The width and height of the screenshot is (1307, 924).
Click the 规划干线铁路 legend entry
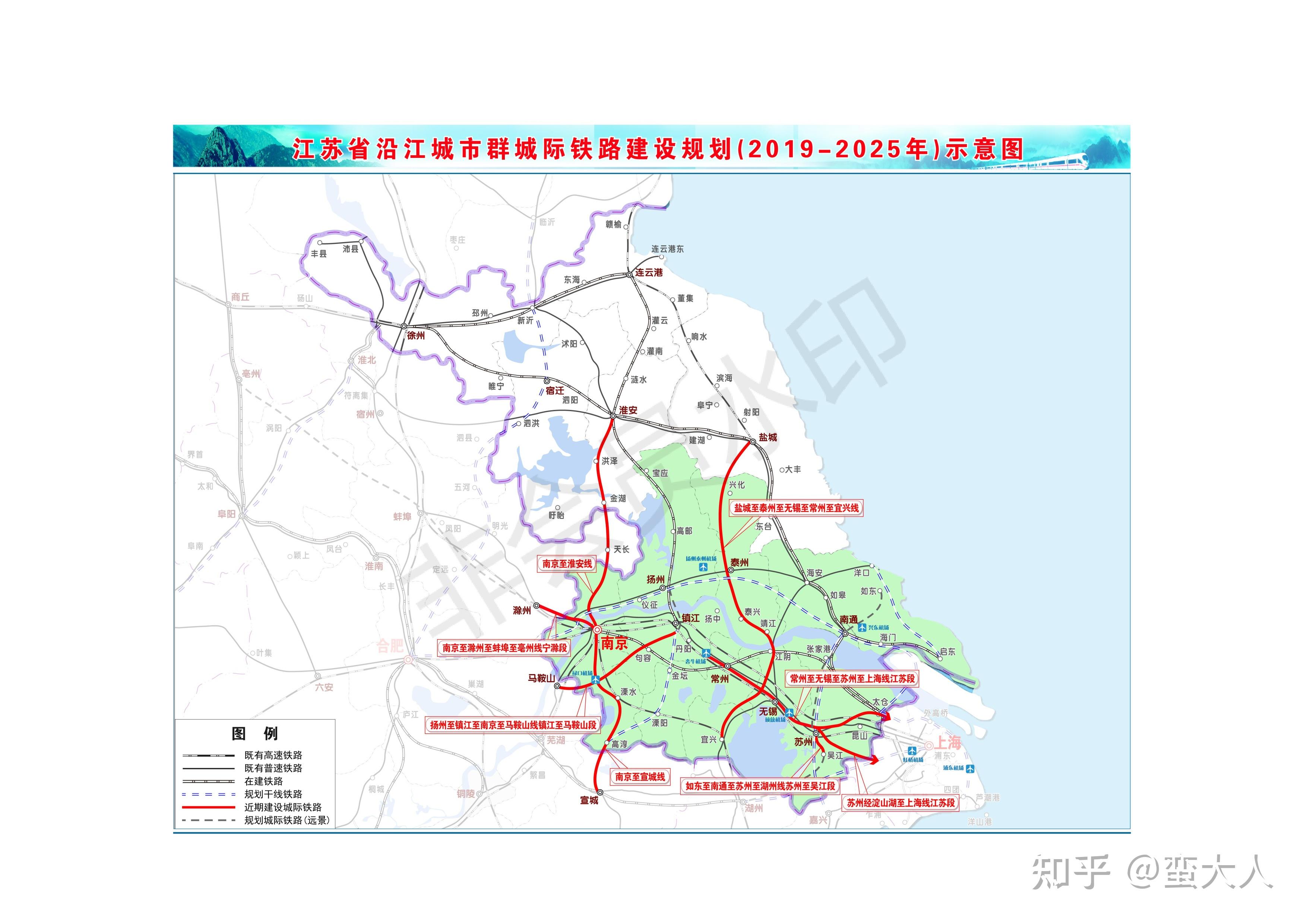click(x=273, y=794)
